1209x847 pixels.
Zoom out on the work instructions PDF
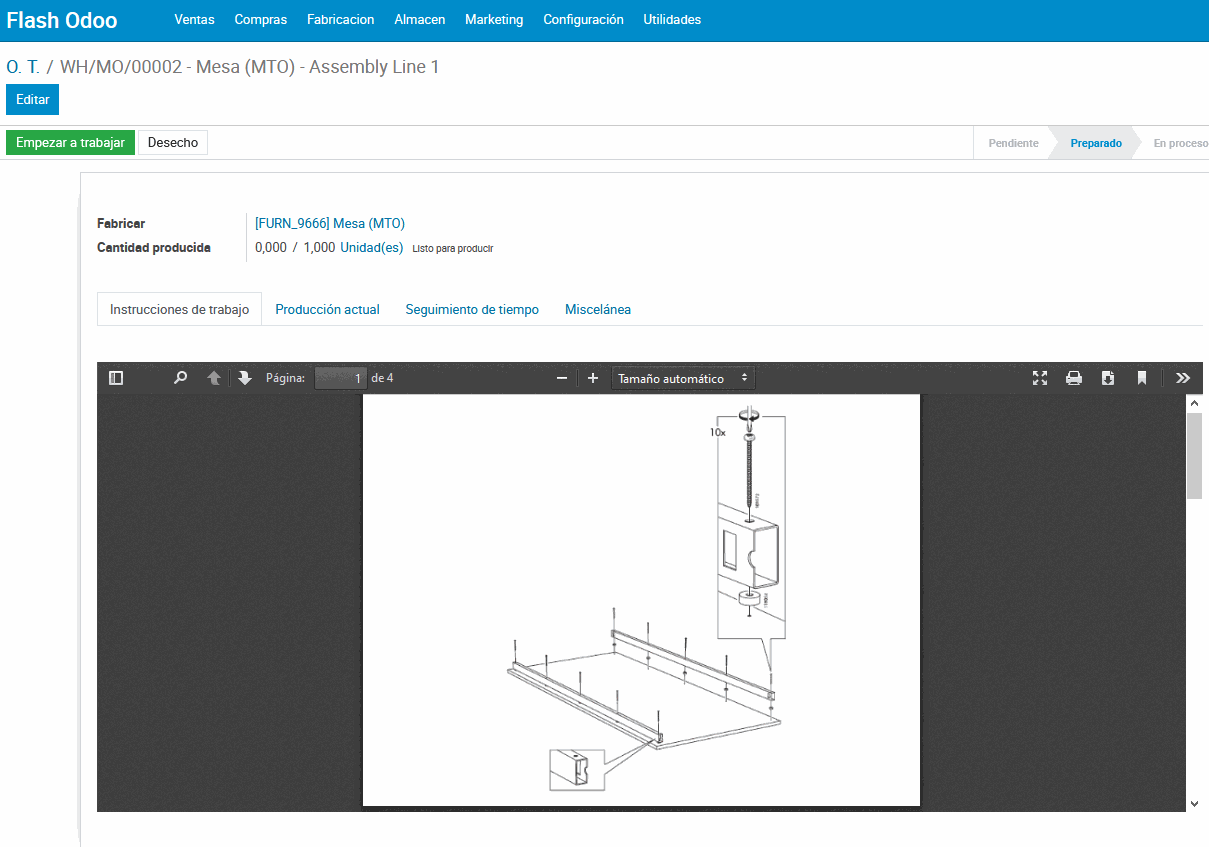[x=561, y=378]
